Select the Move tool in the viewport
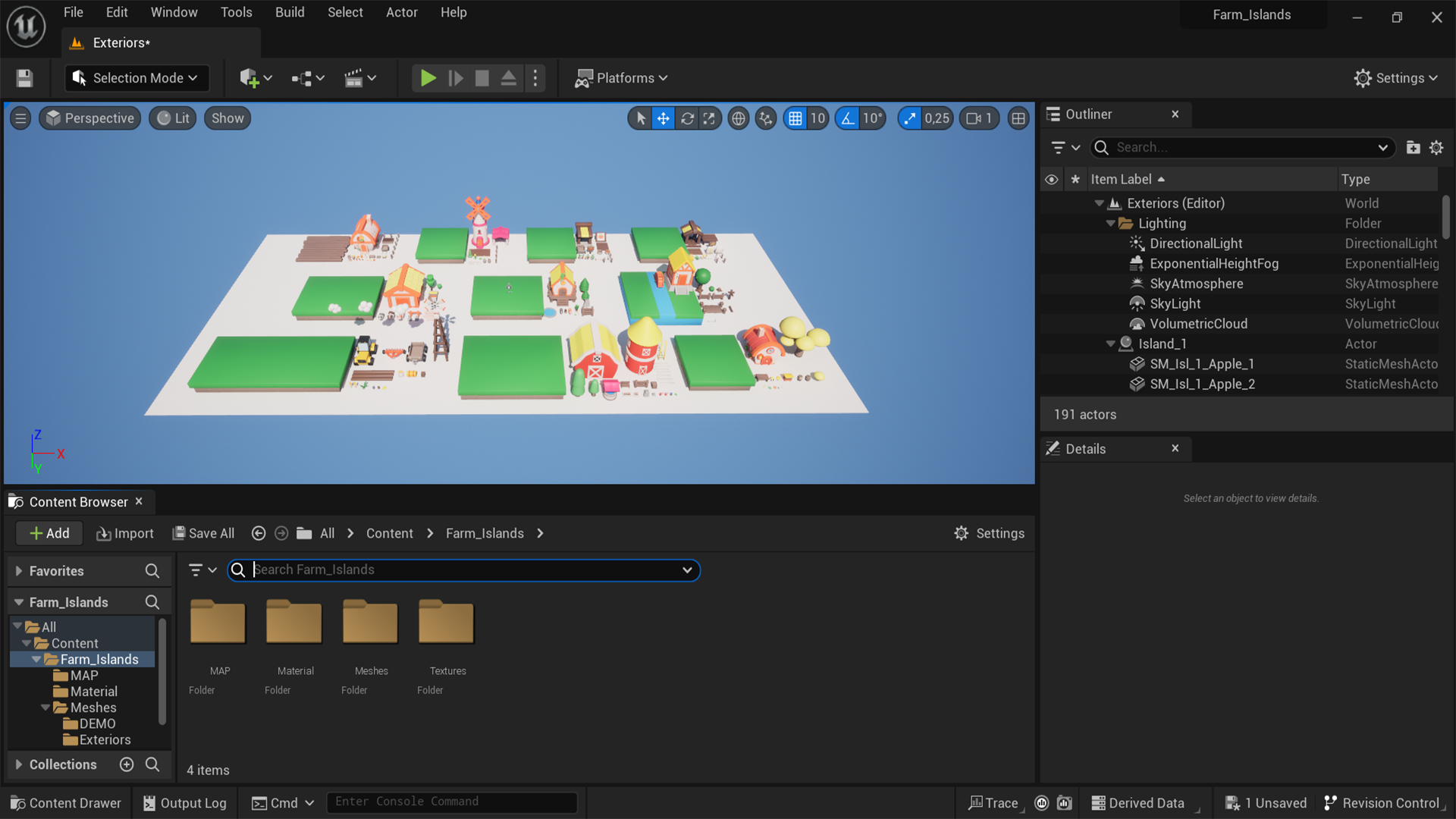The height and width of the screenshot is (819, 1456). [663, 118]
